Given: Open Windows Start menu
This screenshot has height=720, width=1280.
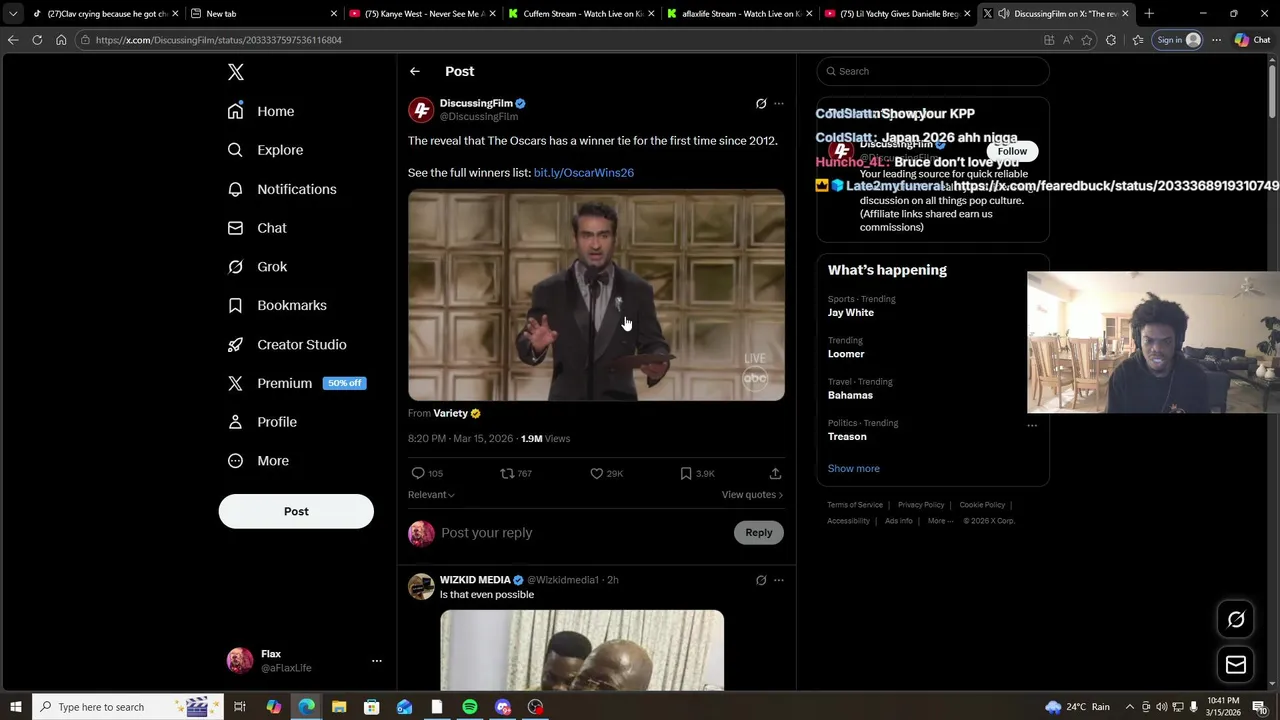Looking at the screenshot, I should click(x=15, y=707).
